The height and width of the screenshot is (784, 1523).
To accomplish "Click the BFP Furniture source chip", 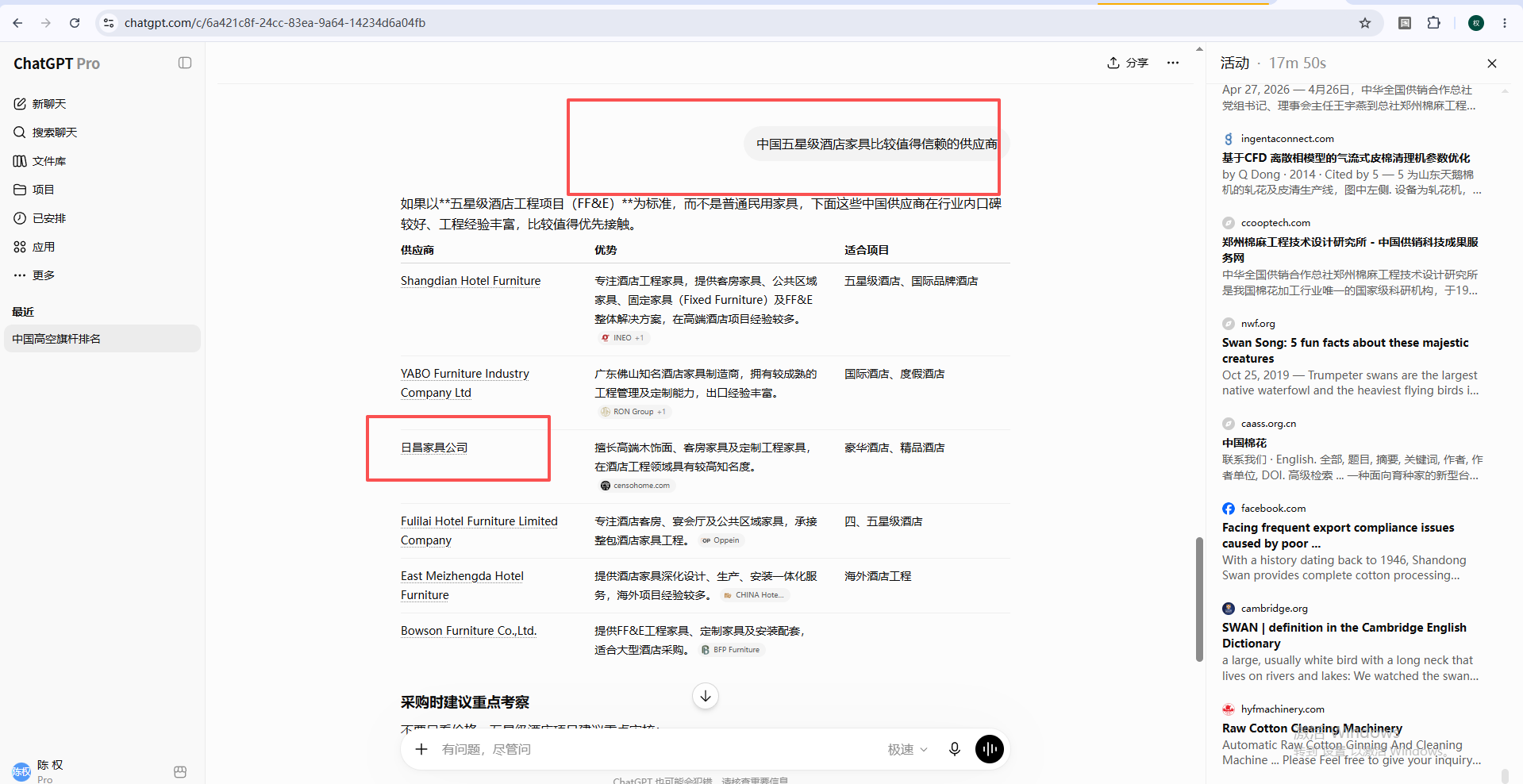I will (731, 650).
